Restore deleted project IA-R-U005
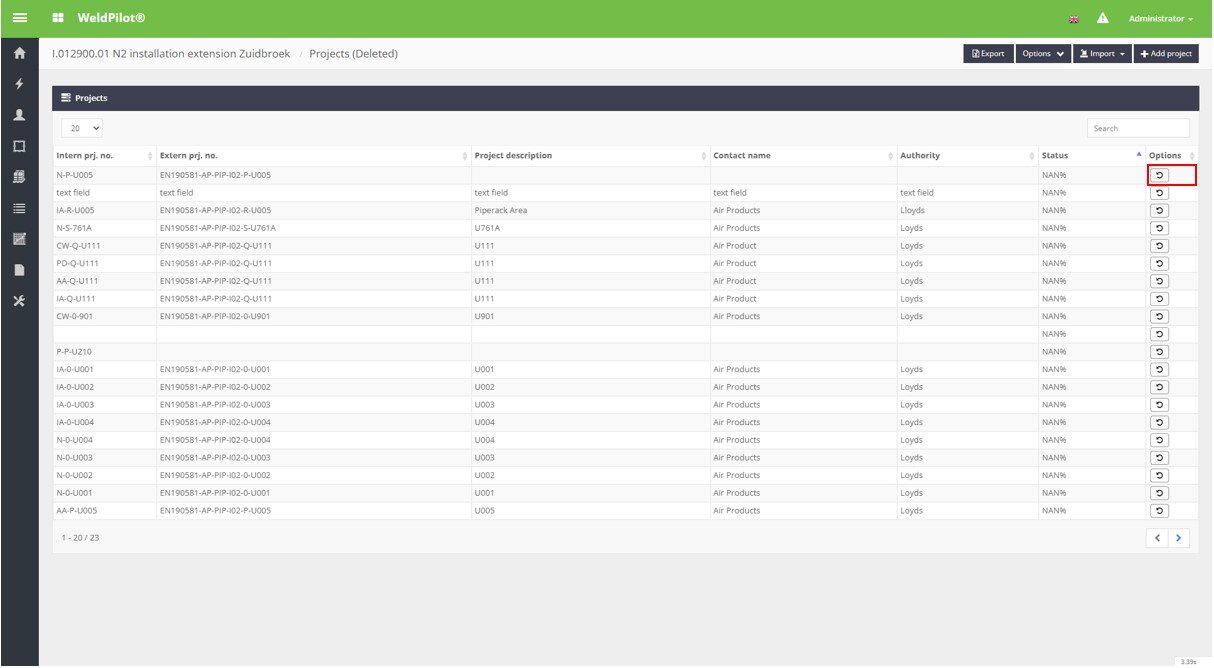 (1159, 211)
